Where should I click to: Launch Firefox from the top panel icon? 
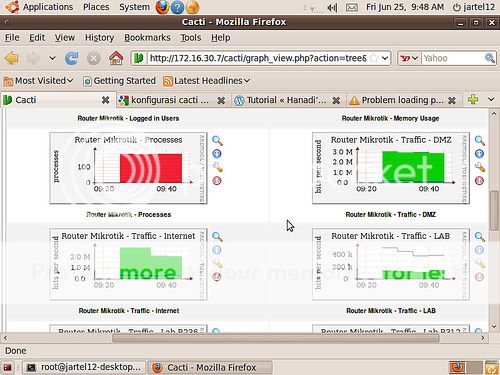coord(162,7)
